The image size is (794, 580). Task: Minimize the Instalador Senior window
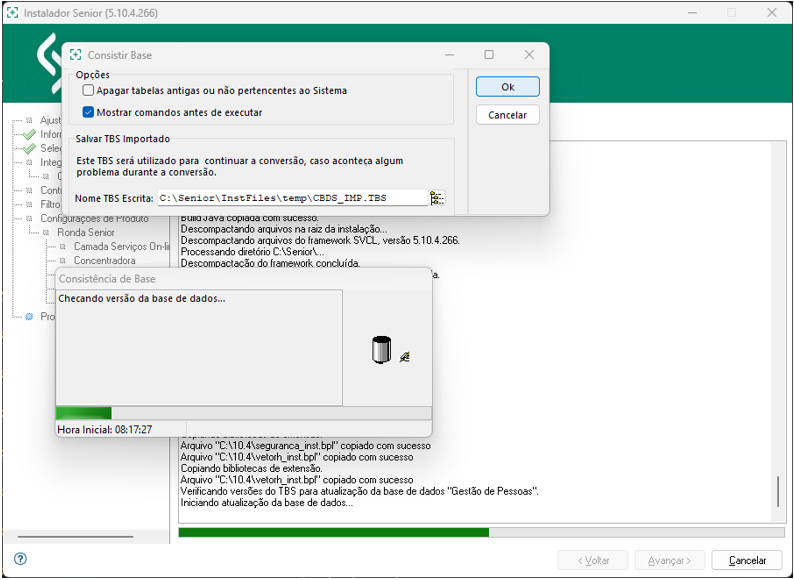(692, 13)
